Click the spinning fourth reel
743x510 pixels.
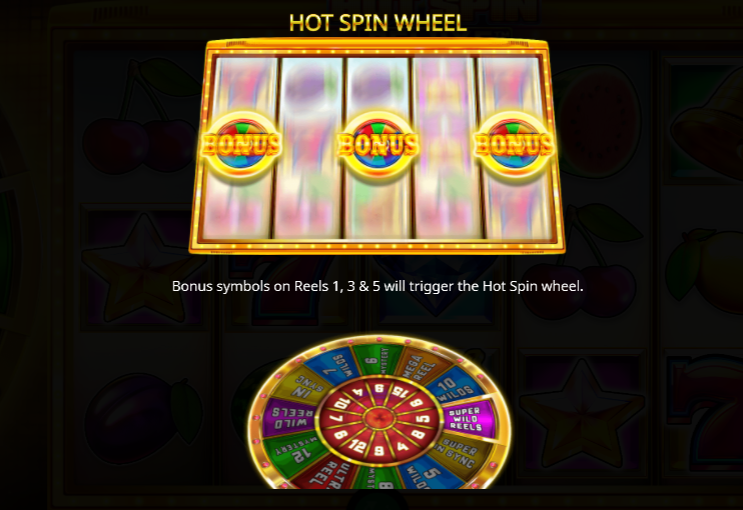(x=446, y=148)
